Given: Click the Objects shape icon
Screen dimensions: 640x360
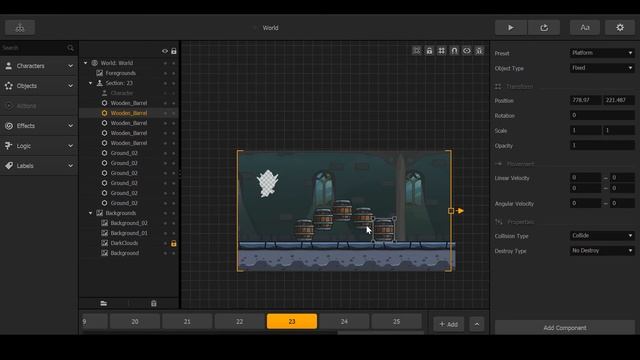Looking at the screenshot, I should 9,86.
